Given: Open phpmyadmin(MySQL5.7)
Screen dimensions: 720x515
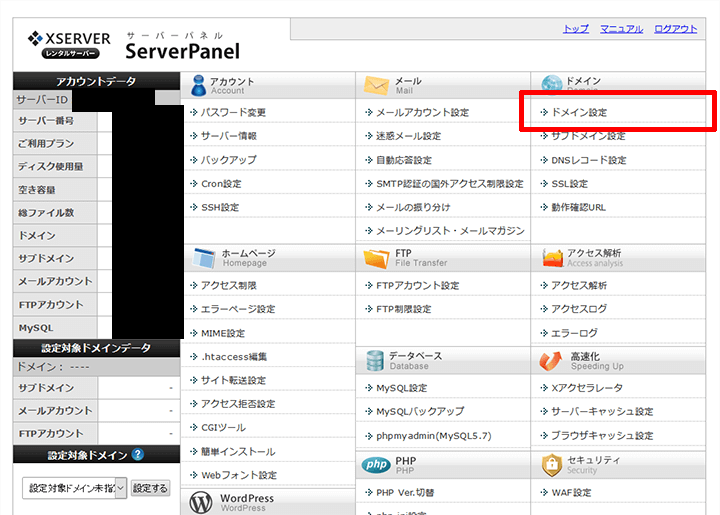Looking at the screenshot, I should coord(434,436).
